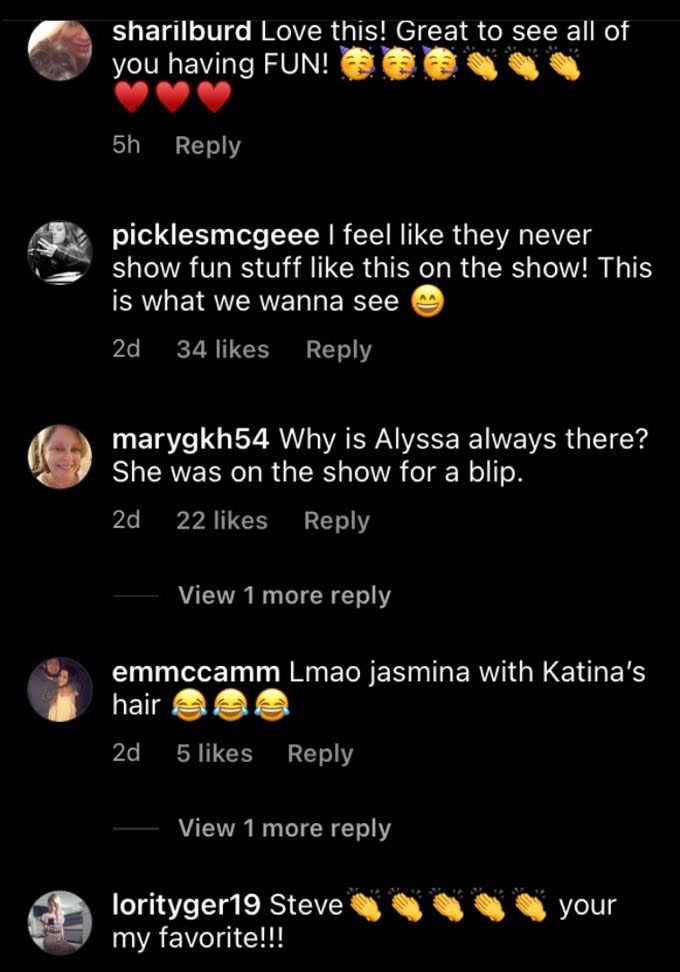
Task: Open the lorityger19 username link
Action: pos(186,905)
